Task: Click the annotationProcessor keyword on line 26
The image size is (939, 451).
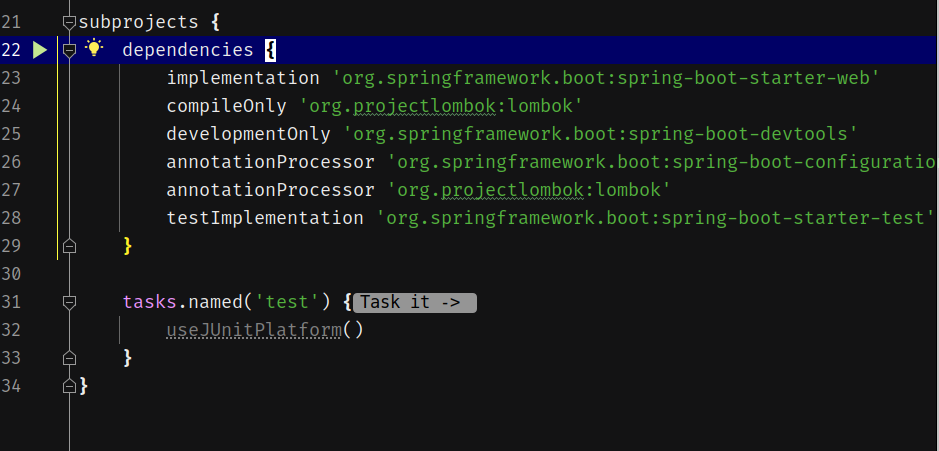Action: pos(270,162)
